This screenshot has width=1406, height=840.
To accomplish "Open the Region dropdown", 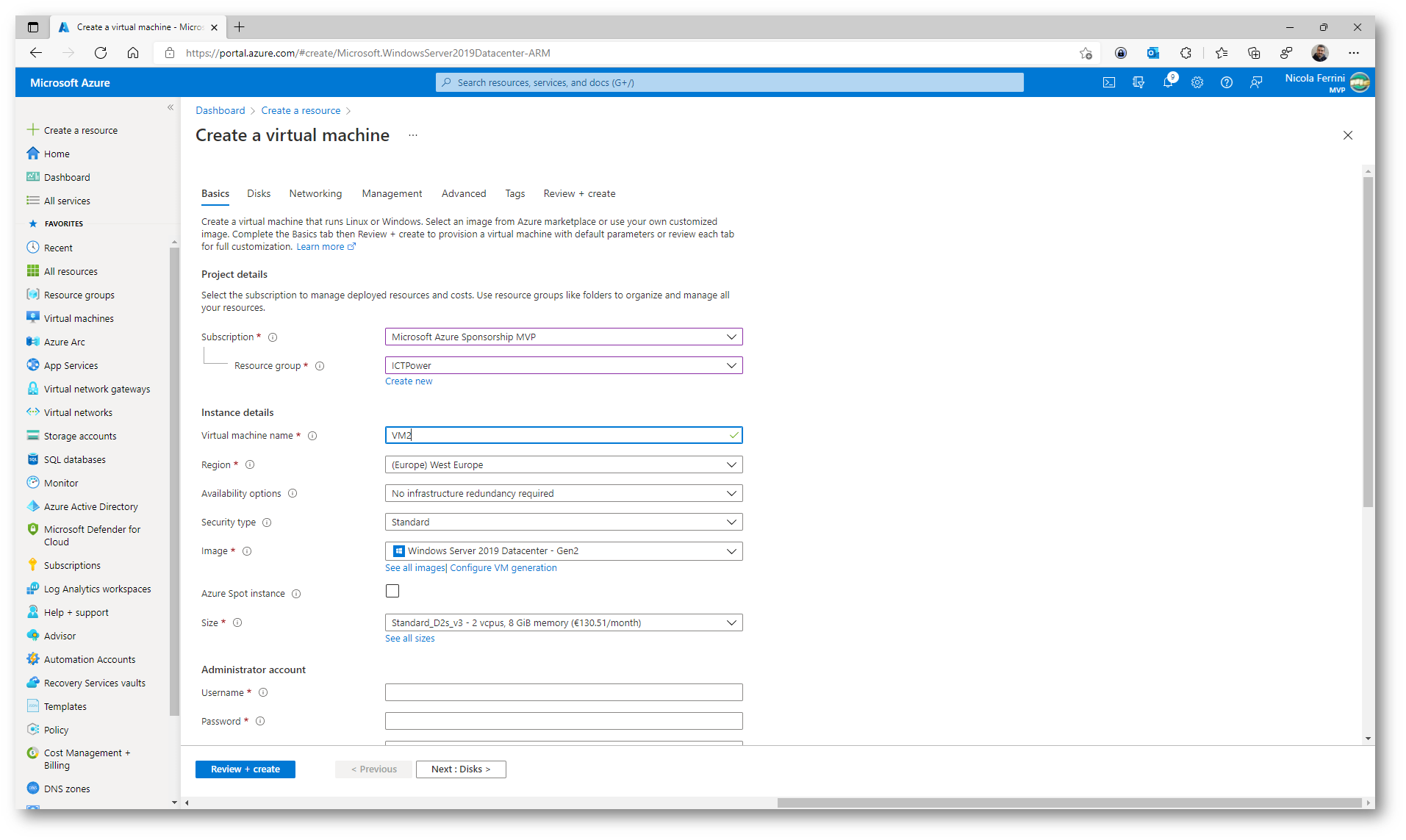I will click(564, 464).
